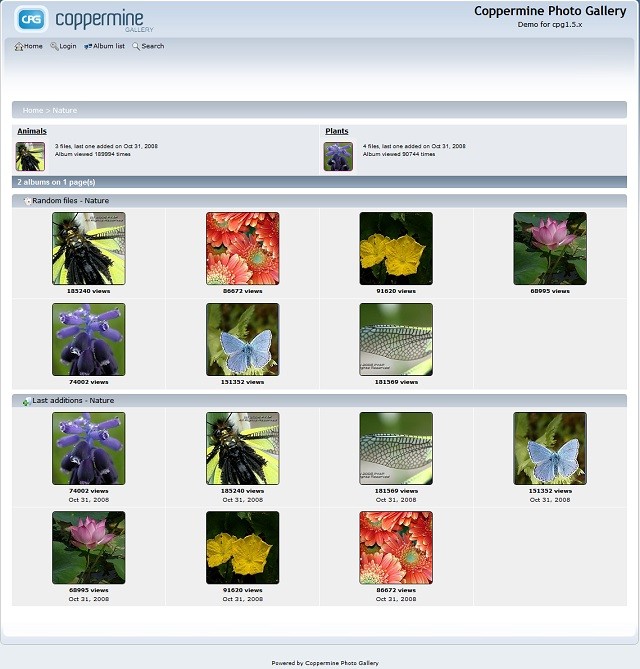The height and width of the screenshot is (669, 640).
Task: Open random purple hyacinth photo with 74002 views
Action: (x=89, y=340)
